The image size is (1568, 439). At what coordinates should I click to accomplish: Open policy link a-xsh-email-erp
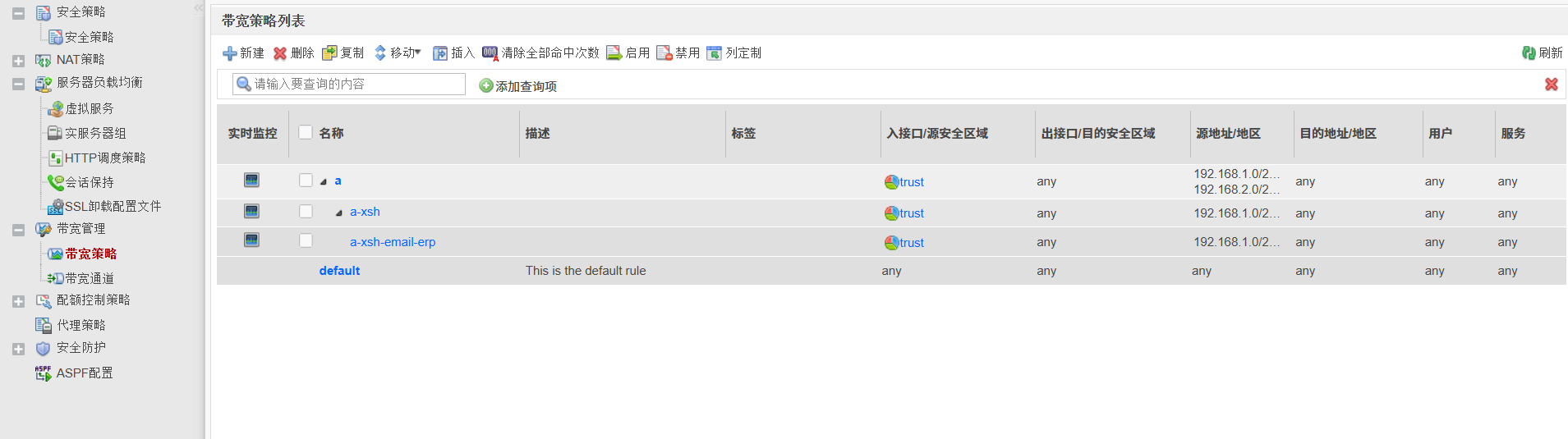coord(393,242)
